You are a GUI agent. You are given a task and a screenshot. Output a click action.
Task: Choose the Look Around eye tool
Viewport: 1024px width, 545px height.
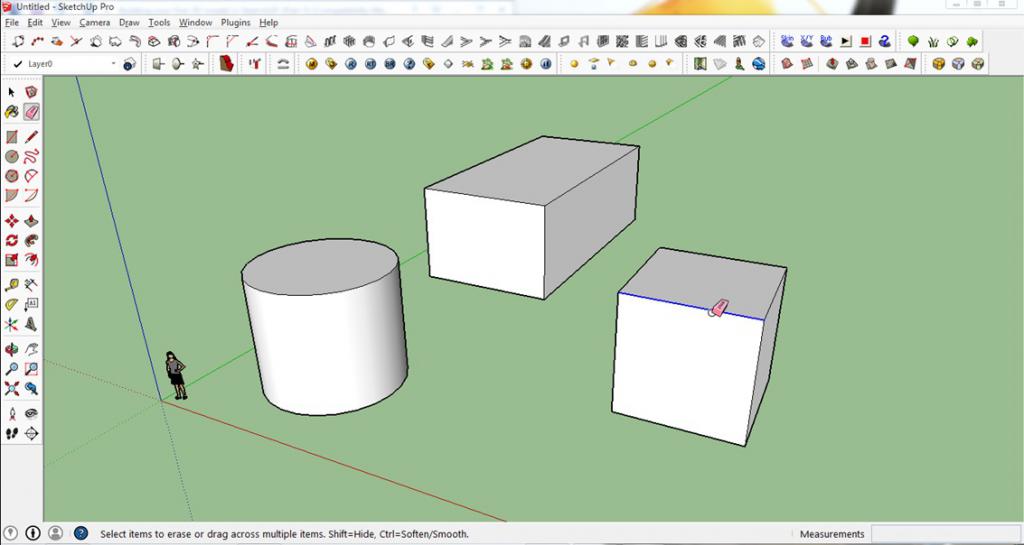point(31,414)
